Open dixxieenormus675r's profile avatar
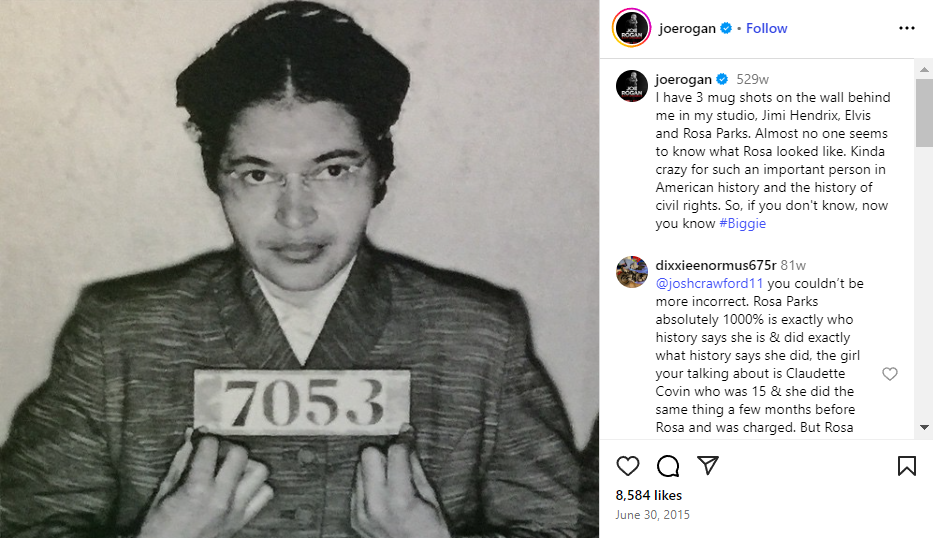Screen dimensions: 933x538 [631, 272]
